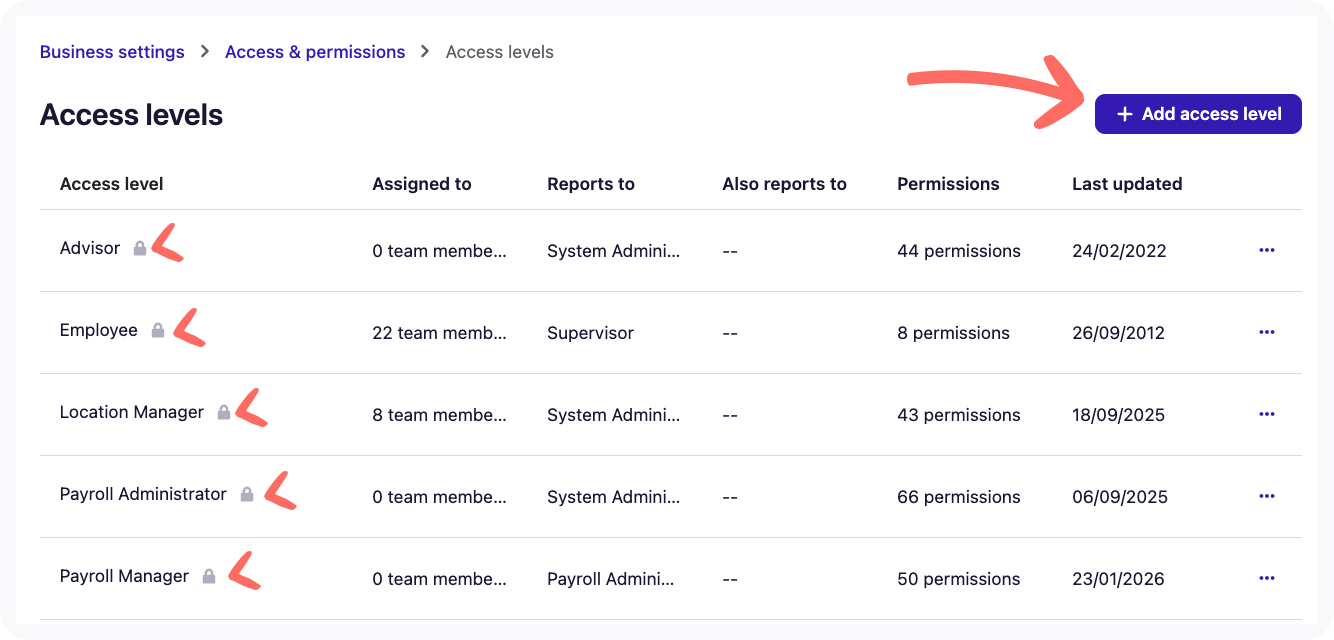Select the Employee access level name
Image resolution: width=1334 pixels, height=640 pixels.
click(x=99, y=329)
